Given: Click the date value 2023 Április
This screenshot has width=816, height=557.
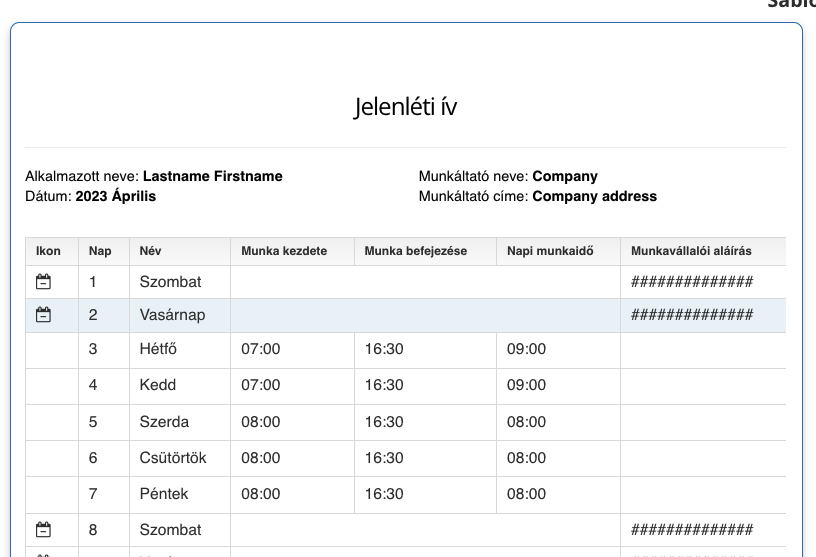Looking at the screenshot, I should click(x=116, y=196).
